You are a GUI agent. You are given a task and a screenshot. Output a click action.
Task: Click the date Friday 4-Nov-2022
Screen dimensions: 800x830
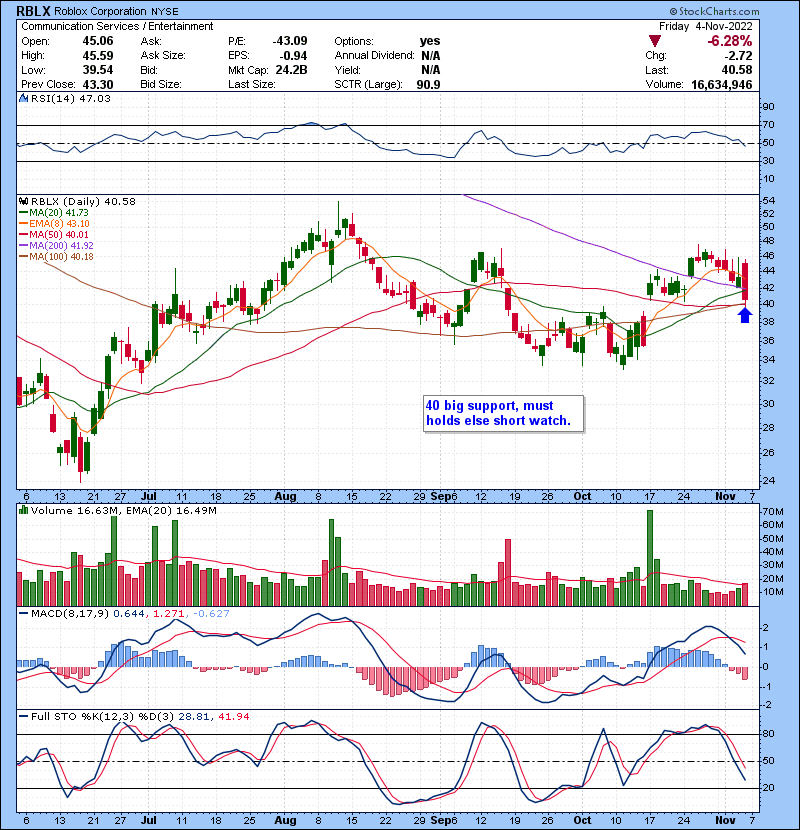coord(705,26)
